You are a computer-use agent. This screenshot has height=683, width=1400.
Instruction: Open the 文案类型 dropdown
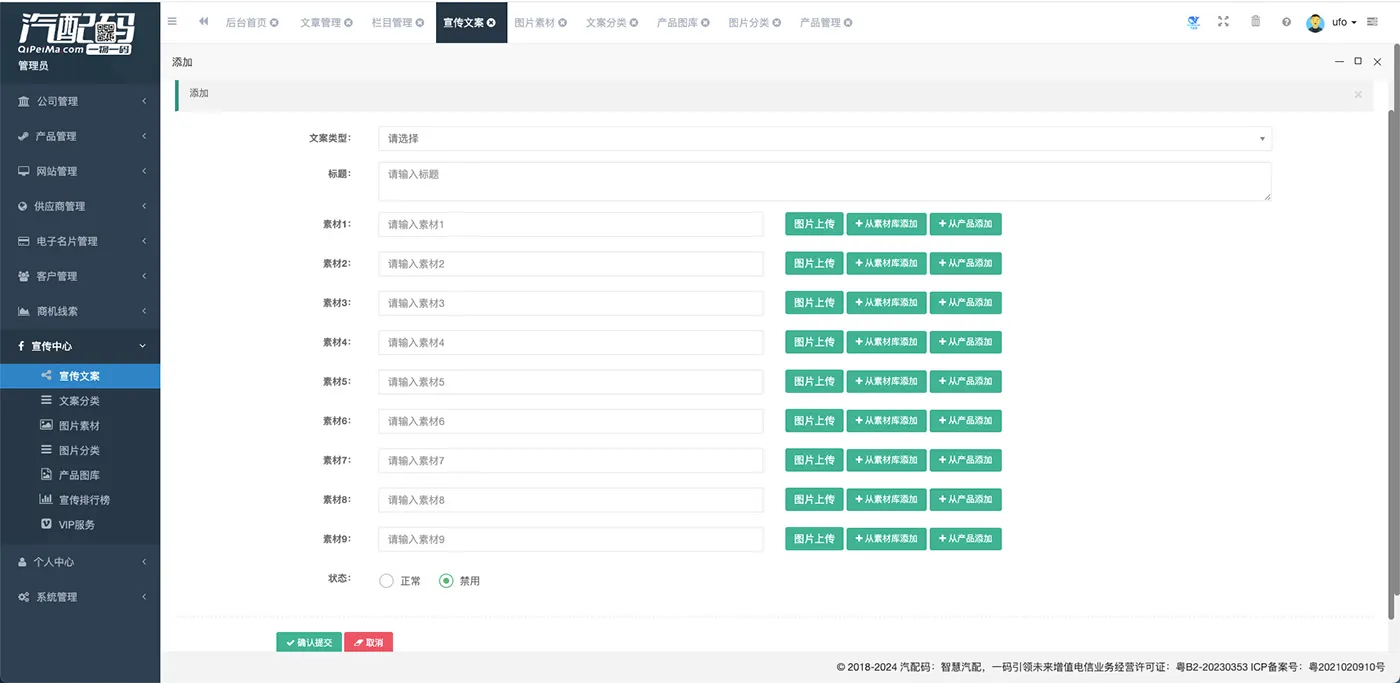point(824,139)
